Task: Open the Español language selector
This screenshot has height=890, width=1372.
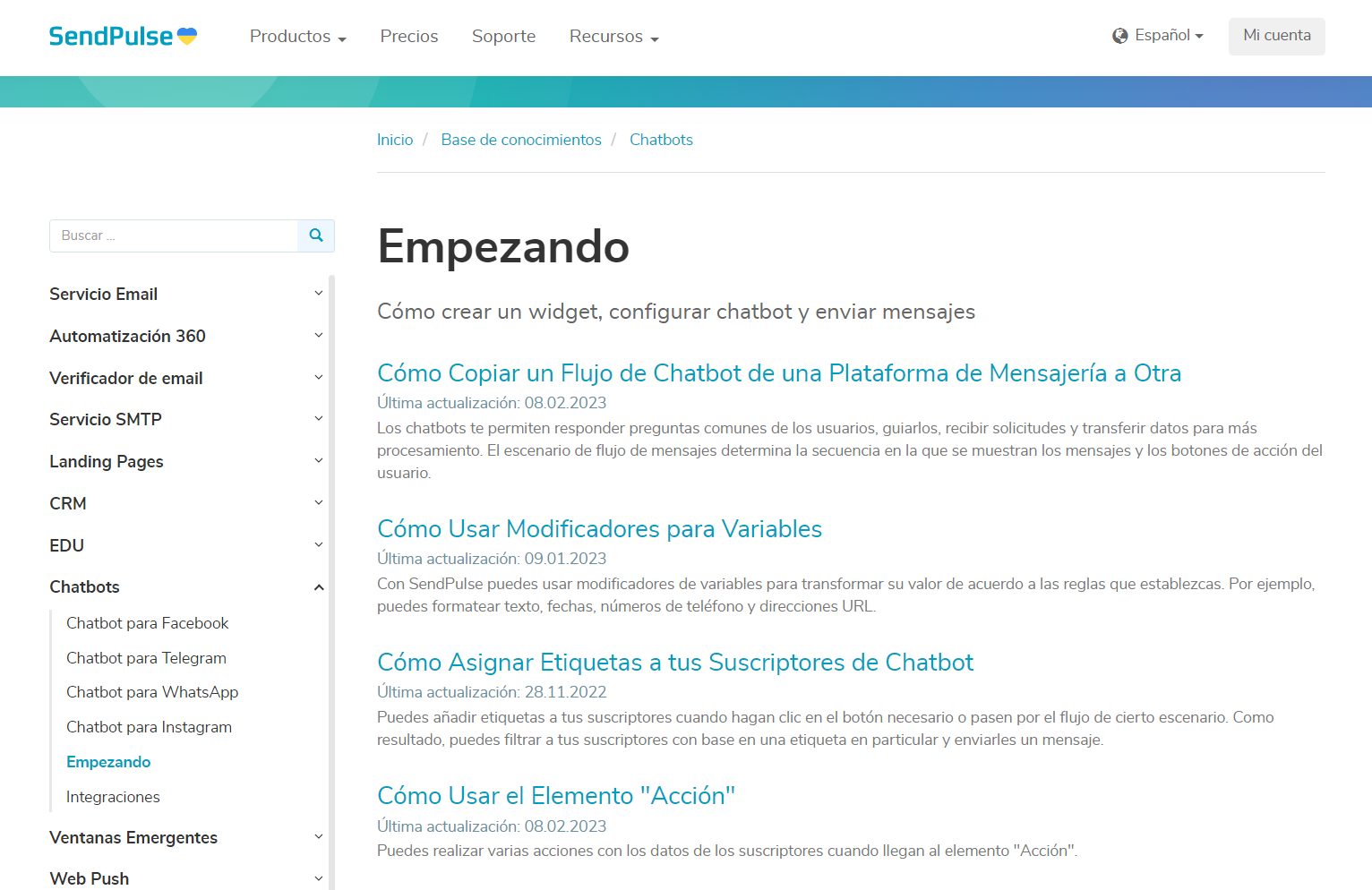Action: click(1158, 36)
